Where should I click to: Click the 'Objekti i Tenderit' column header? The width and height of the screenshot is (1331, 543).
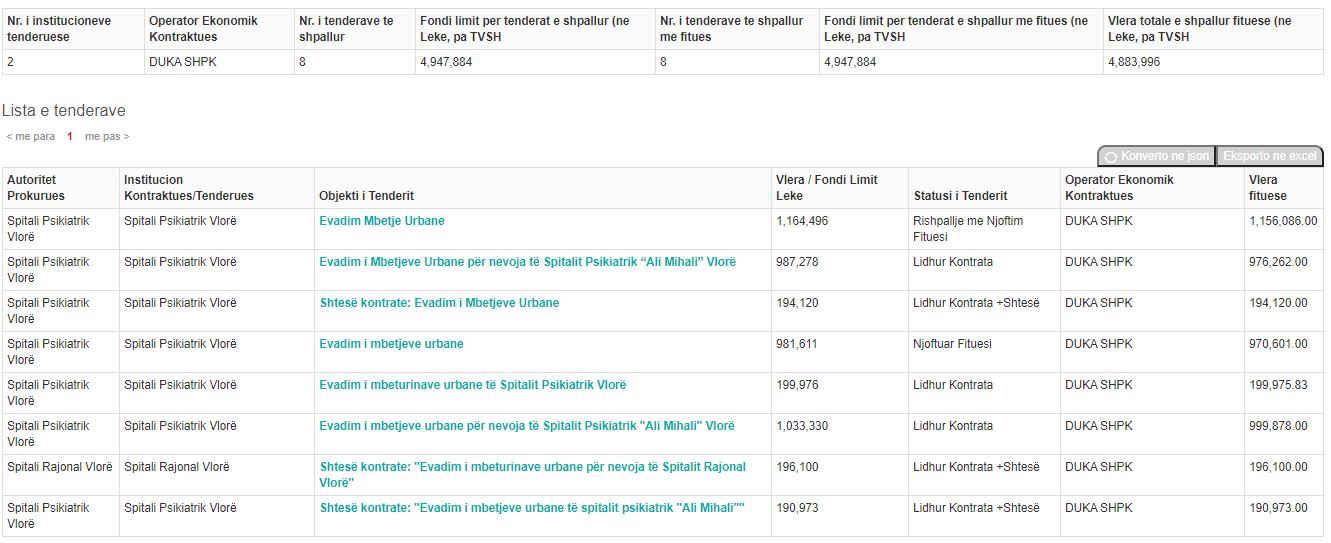(x=366, y=196)
